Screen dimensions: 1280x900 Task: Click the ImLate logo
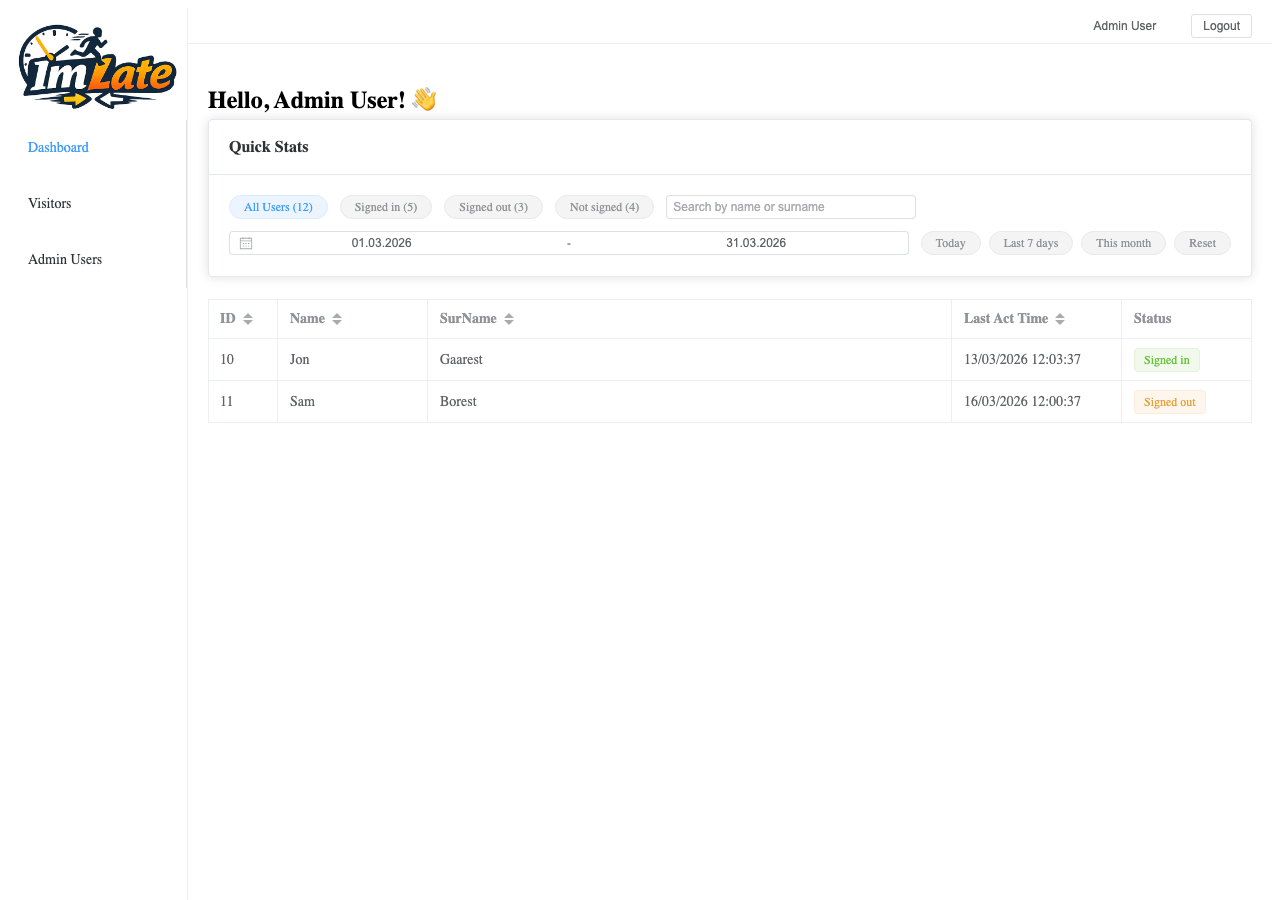97,67
